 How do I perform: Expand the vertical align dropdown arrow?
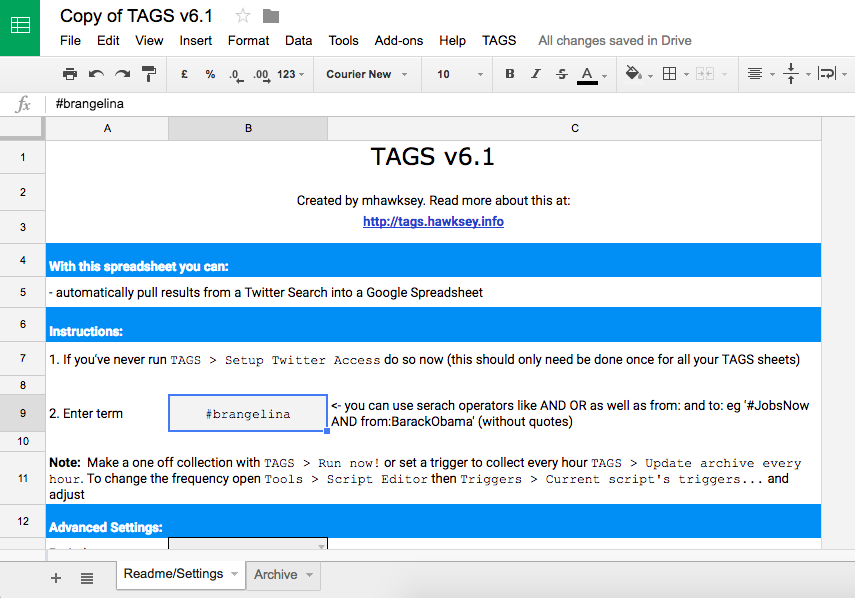pyautogui.click(x=808, y=75)
